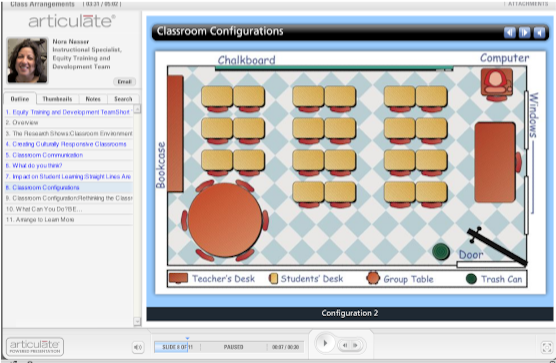This screenshot has height=363, width=556.
Task: Switch to the Notes tab
Action: (93, 99)
